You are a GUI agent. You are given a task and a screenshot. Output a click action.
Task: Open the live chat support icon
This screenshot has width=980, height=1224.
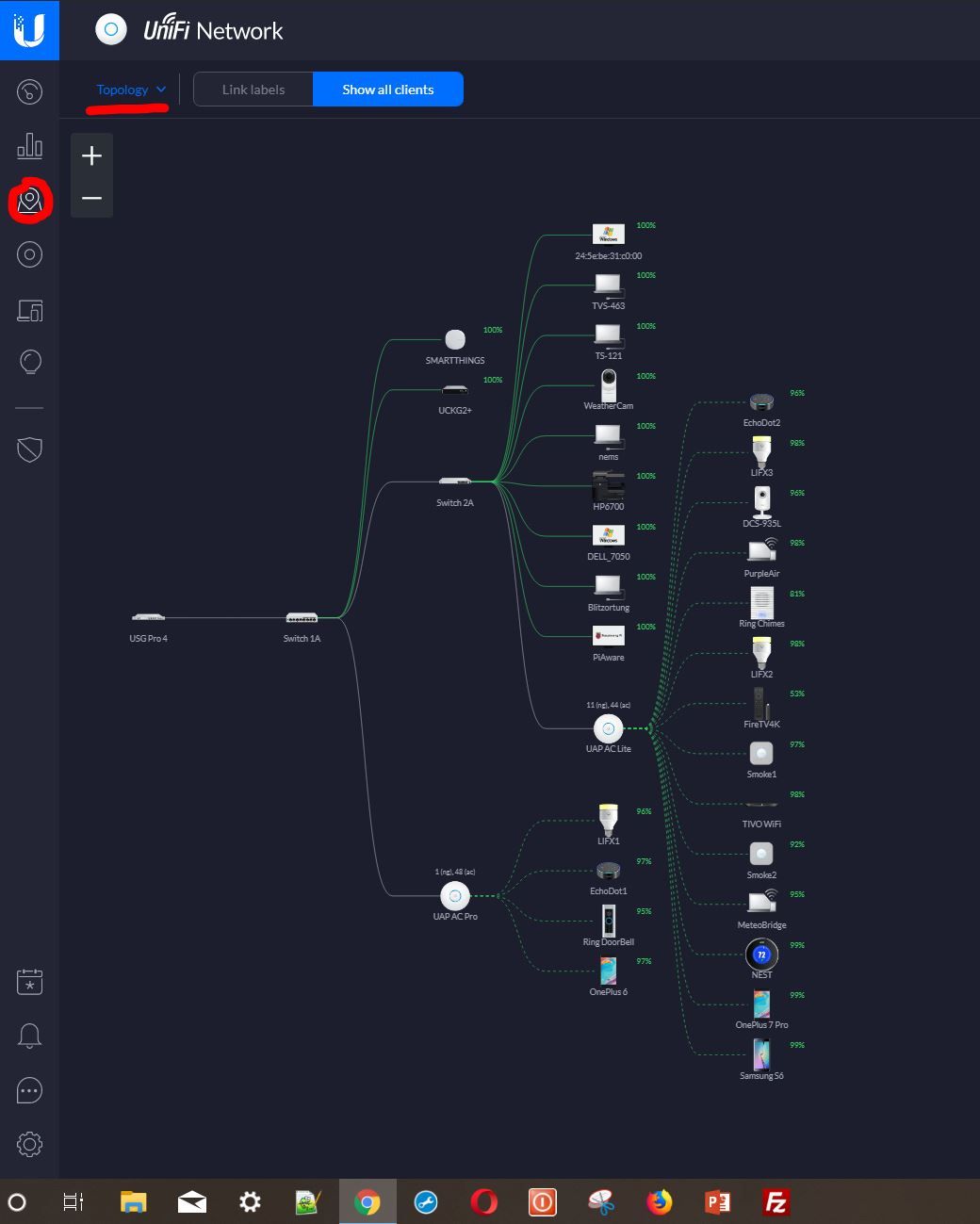point(29,1090)
